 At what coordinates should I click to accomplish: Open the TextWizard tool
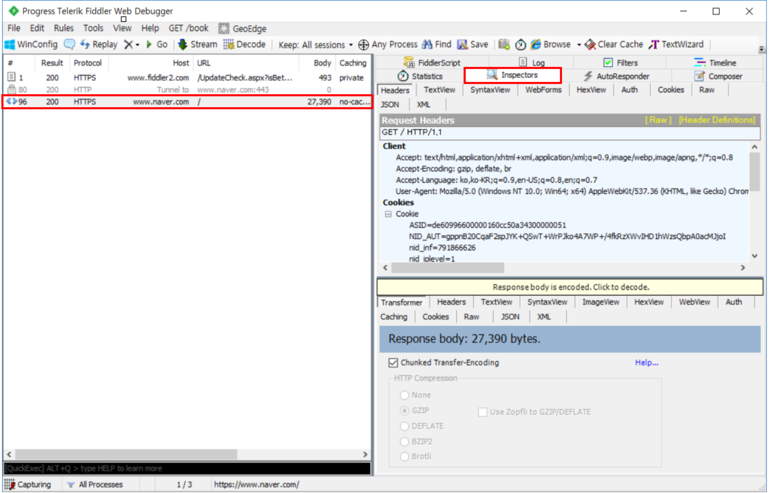676,44
